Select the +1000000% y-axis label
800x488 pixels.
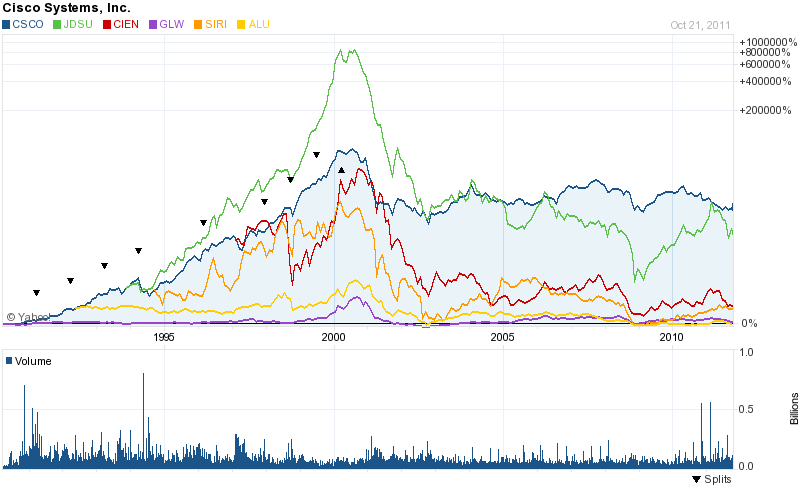point(768,42)
